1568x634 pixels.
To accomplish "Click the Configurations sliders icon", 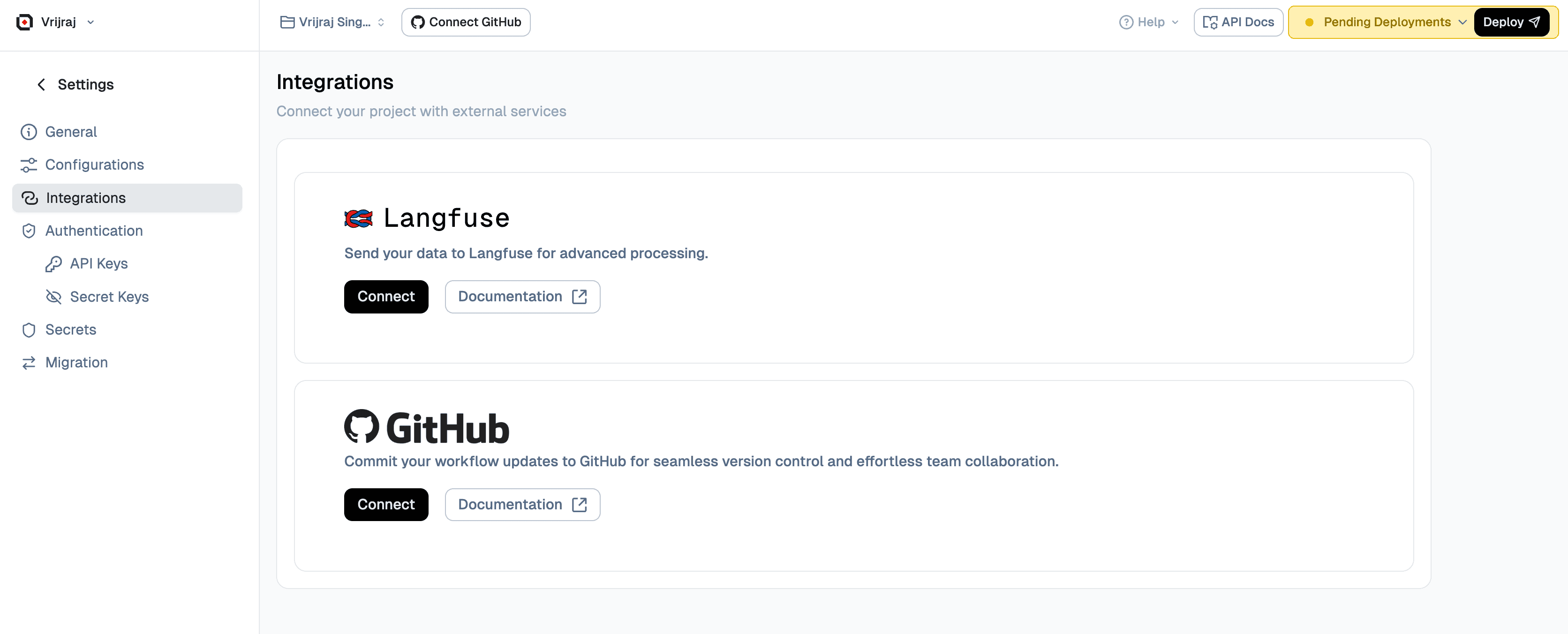I will pos(29,164).
